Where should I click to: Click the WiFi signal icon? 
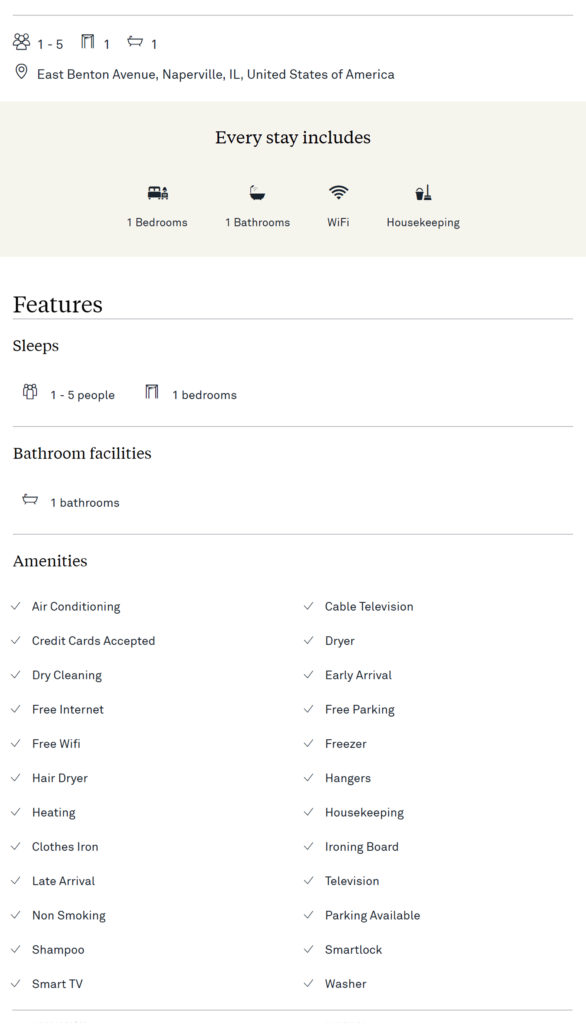tap(338, 192)
